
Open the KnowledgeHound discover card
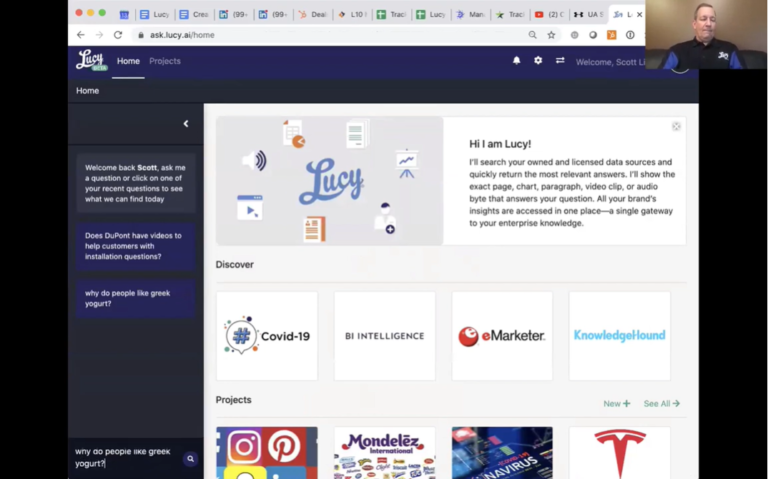pos(620,336)
